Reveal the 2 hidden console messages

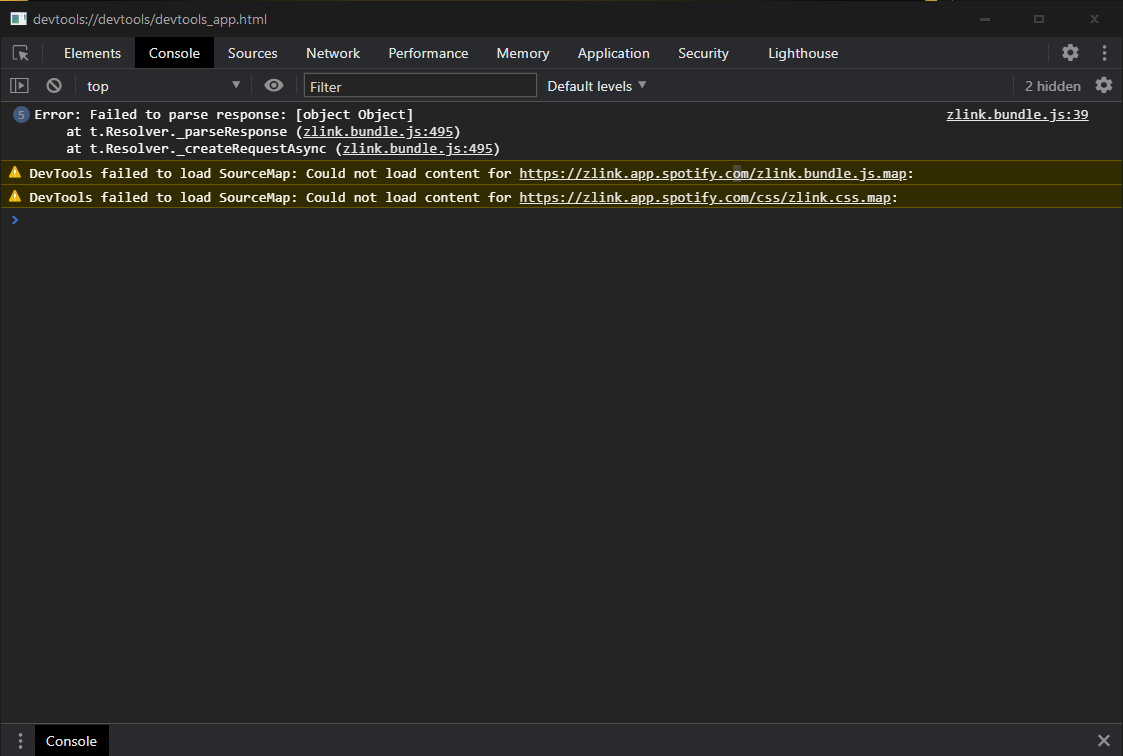click(x=1051, y=85)
